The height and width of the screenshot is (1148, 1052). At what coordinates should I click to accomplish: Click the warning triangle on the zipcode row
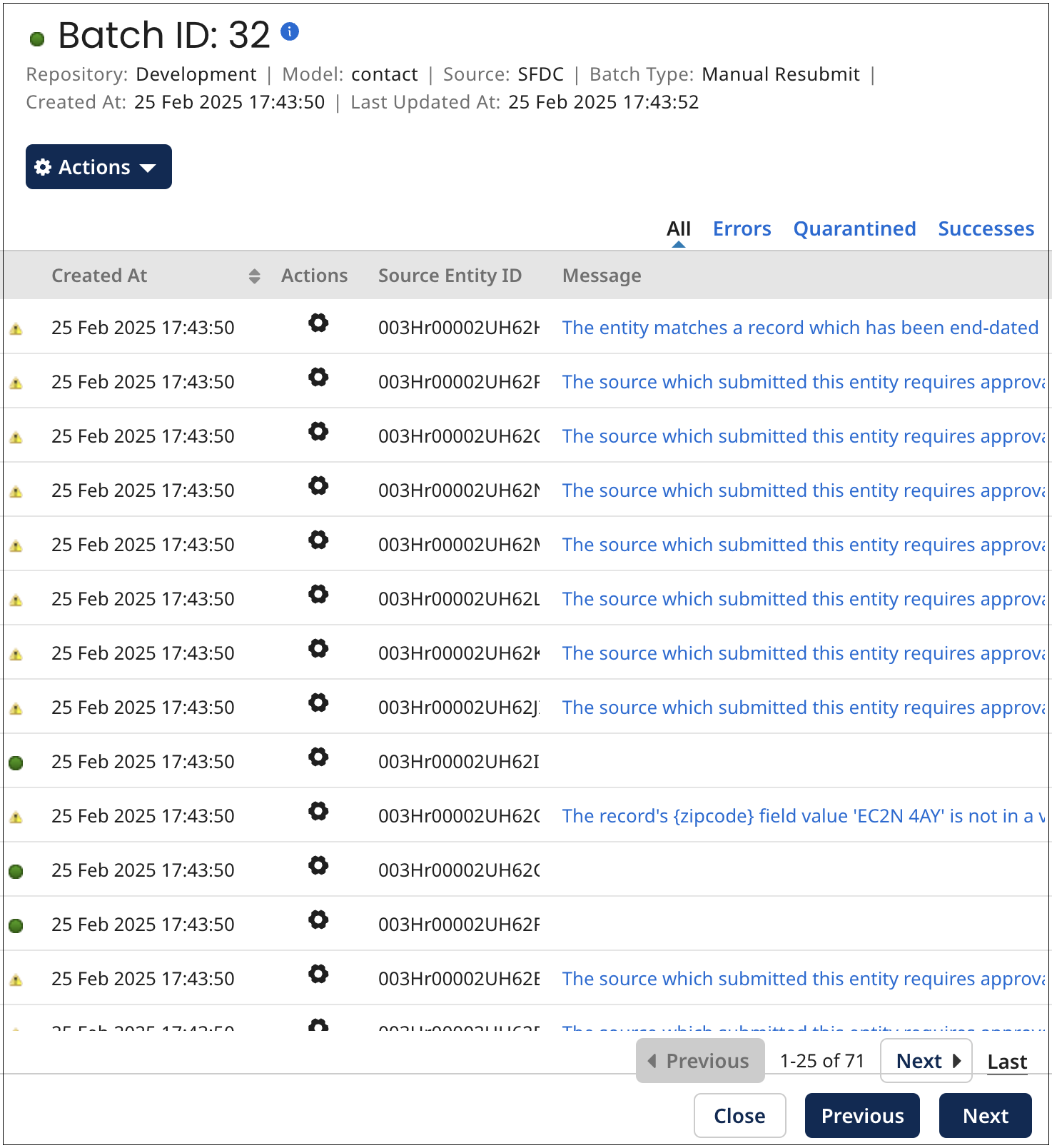coord(16,817)
